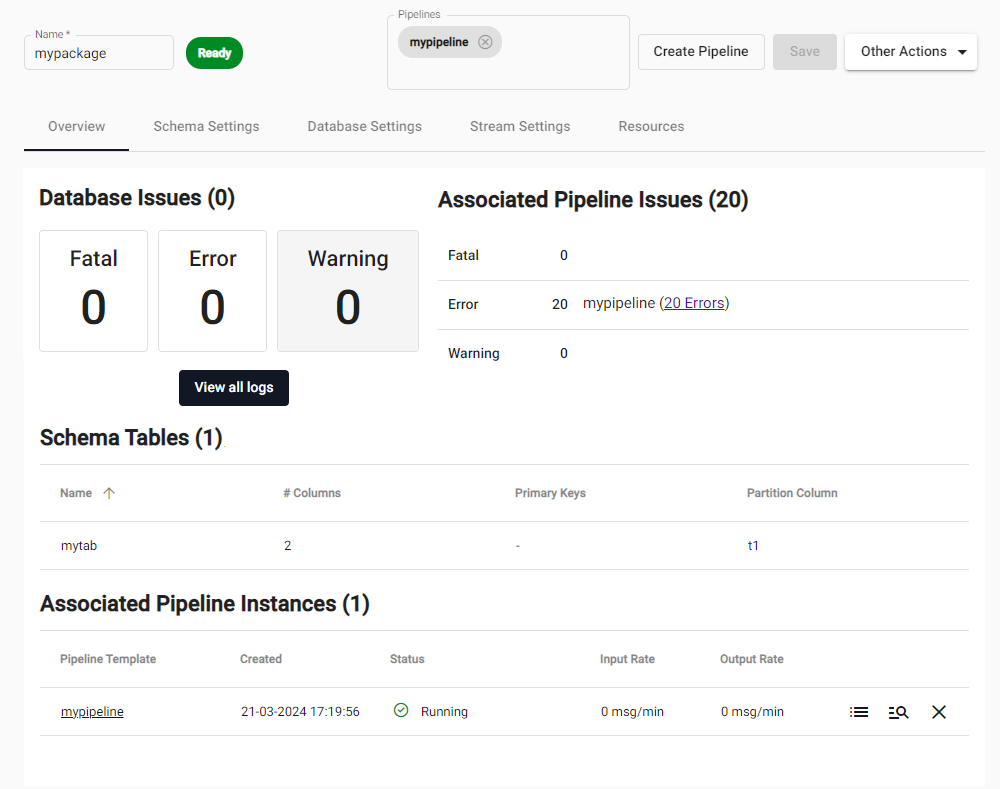Click the Create Pipeline button

pos(701,52)
